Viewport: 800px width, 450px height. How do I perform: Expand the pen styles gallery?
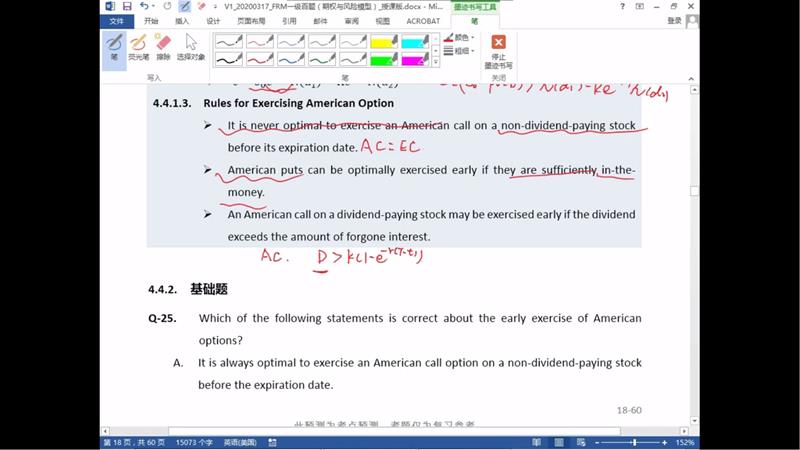pos(435,63)
